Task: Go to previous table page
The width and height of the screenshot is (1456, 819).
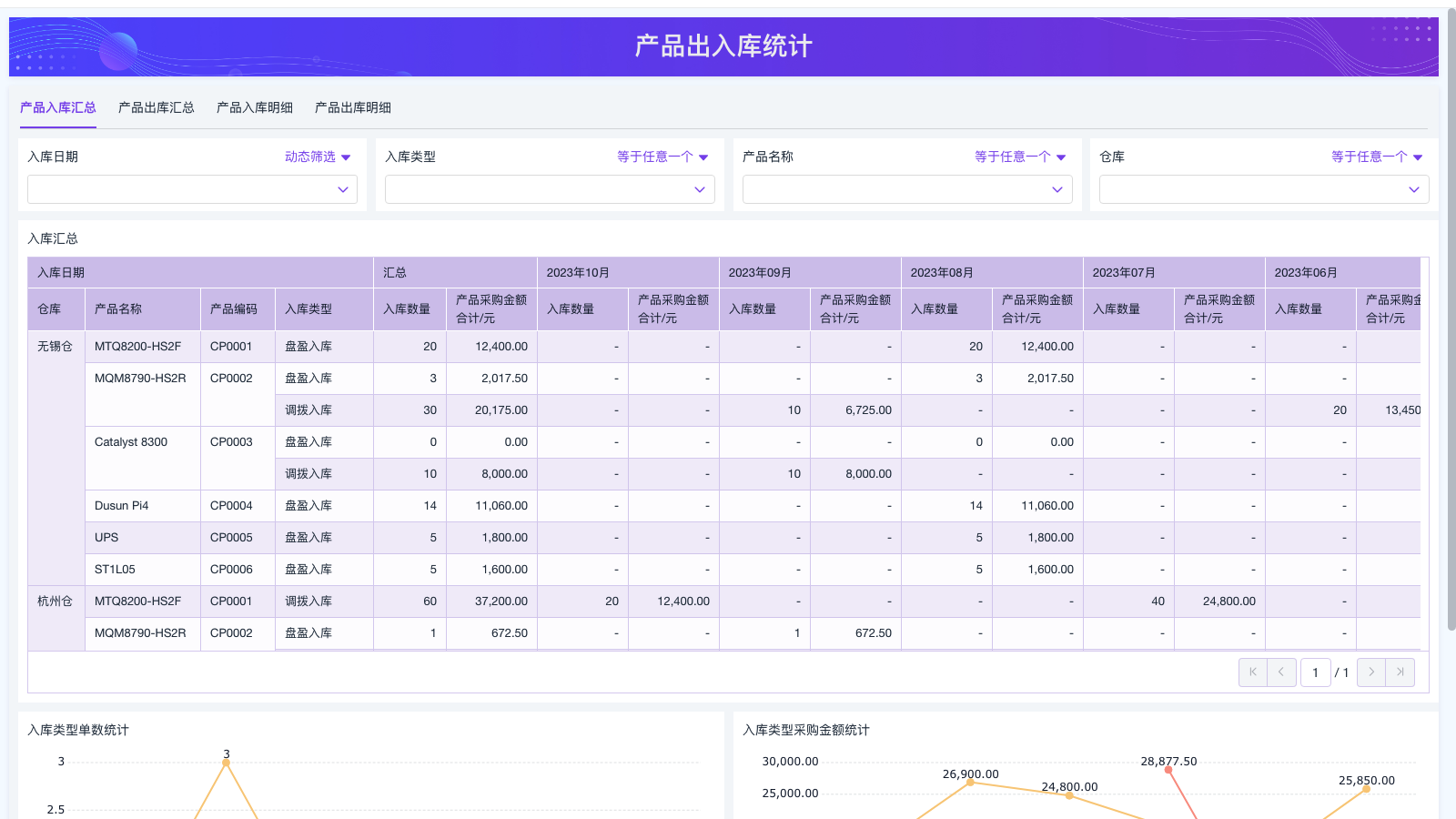Action: (x=1281, y=672)
